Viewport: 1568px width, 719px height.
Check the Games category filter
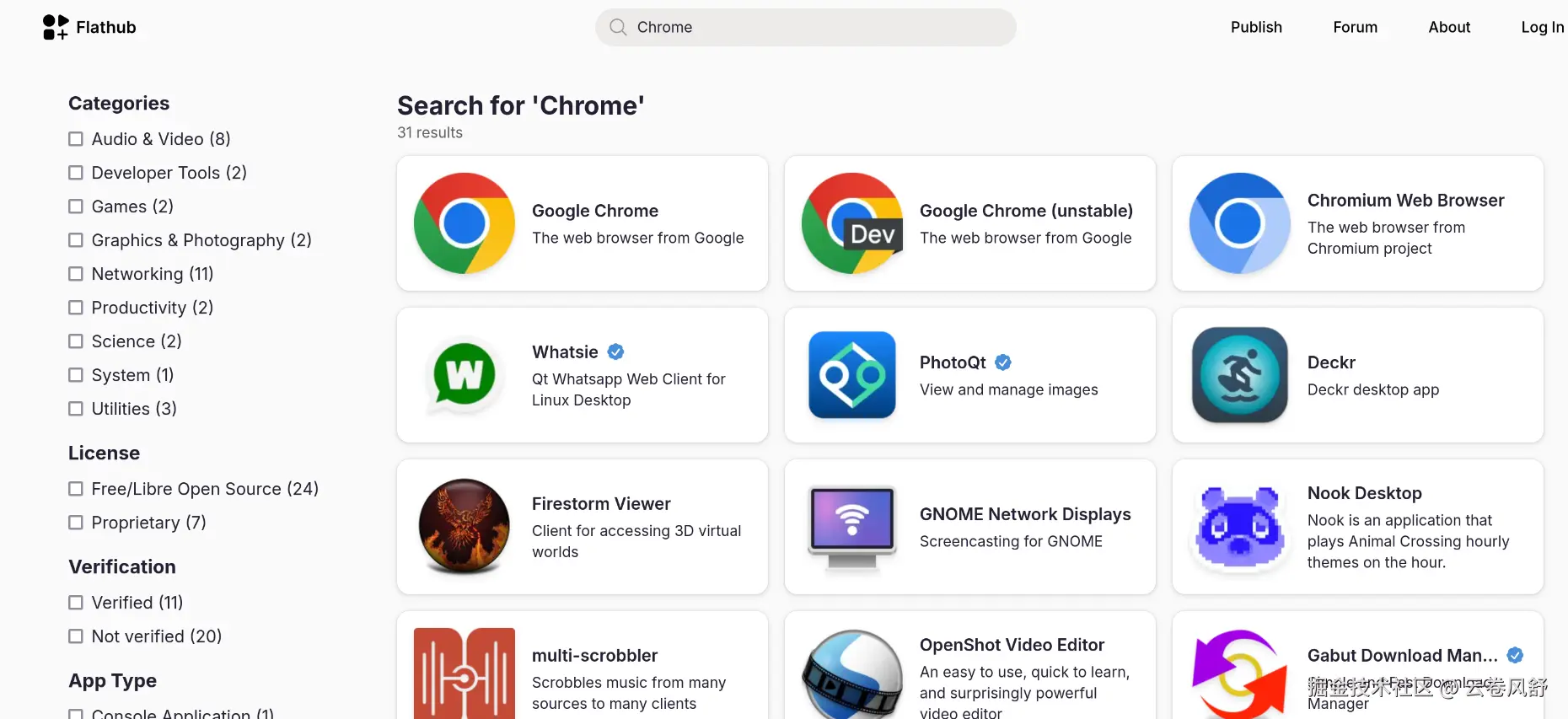coord(76,207)
